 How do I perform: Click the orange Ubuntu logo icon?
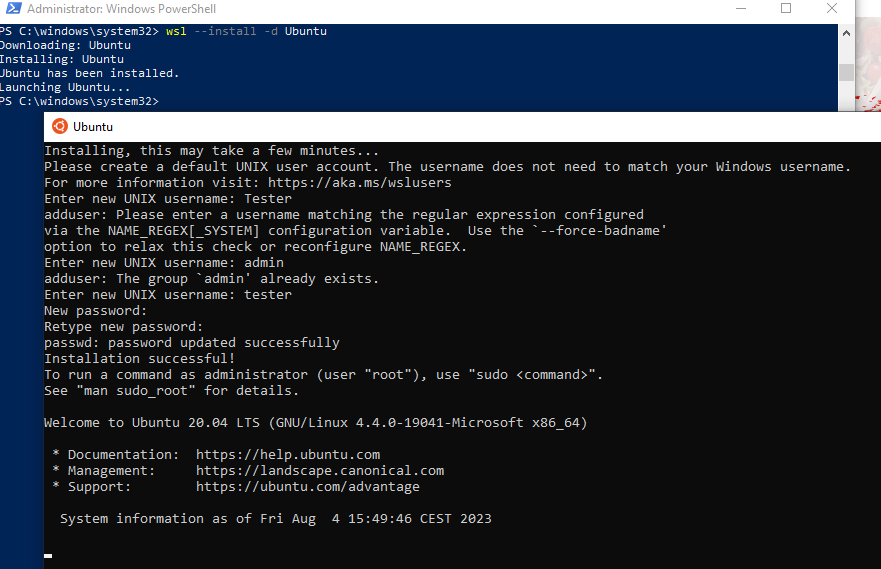[60, 126]
